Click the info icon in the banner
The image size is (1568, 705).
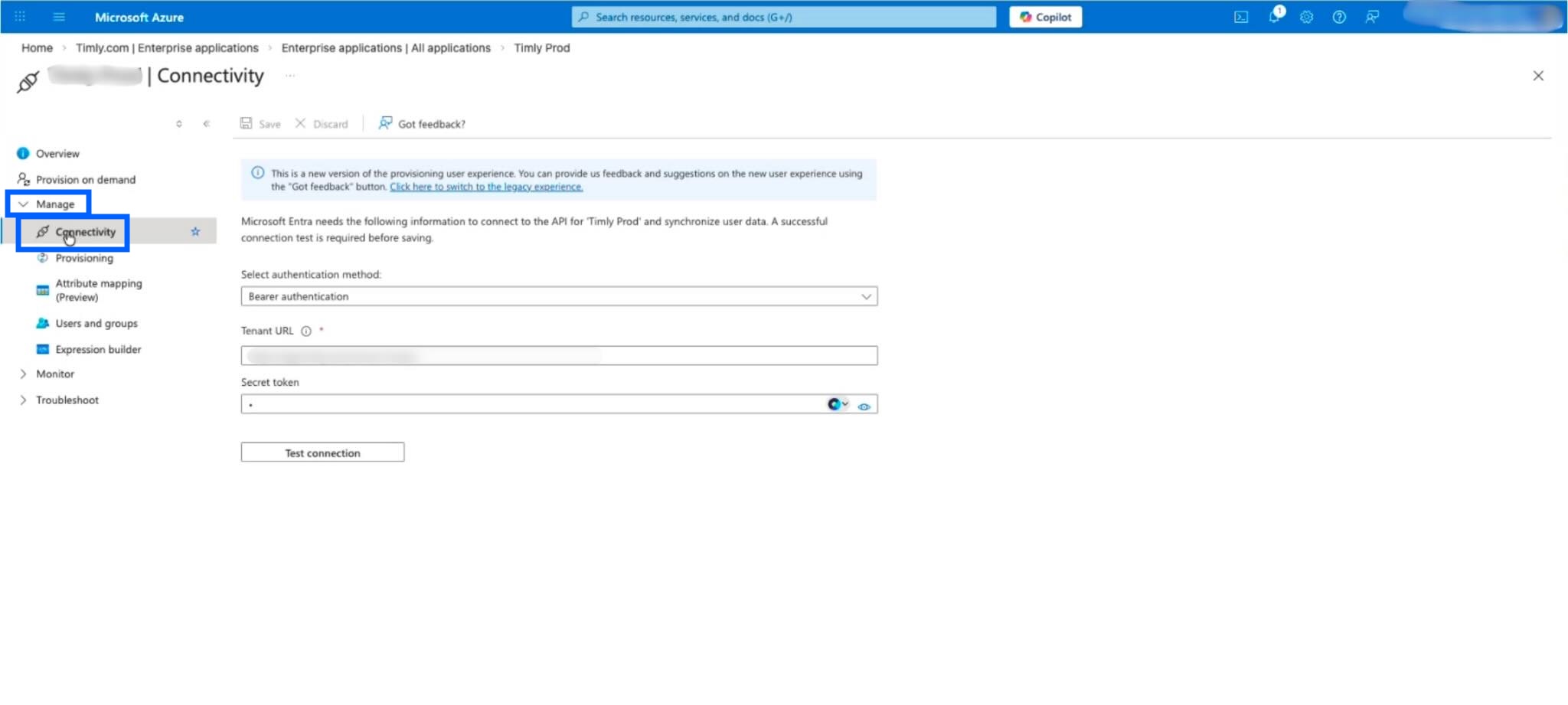(258, 173)
